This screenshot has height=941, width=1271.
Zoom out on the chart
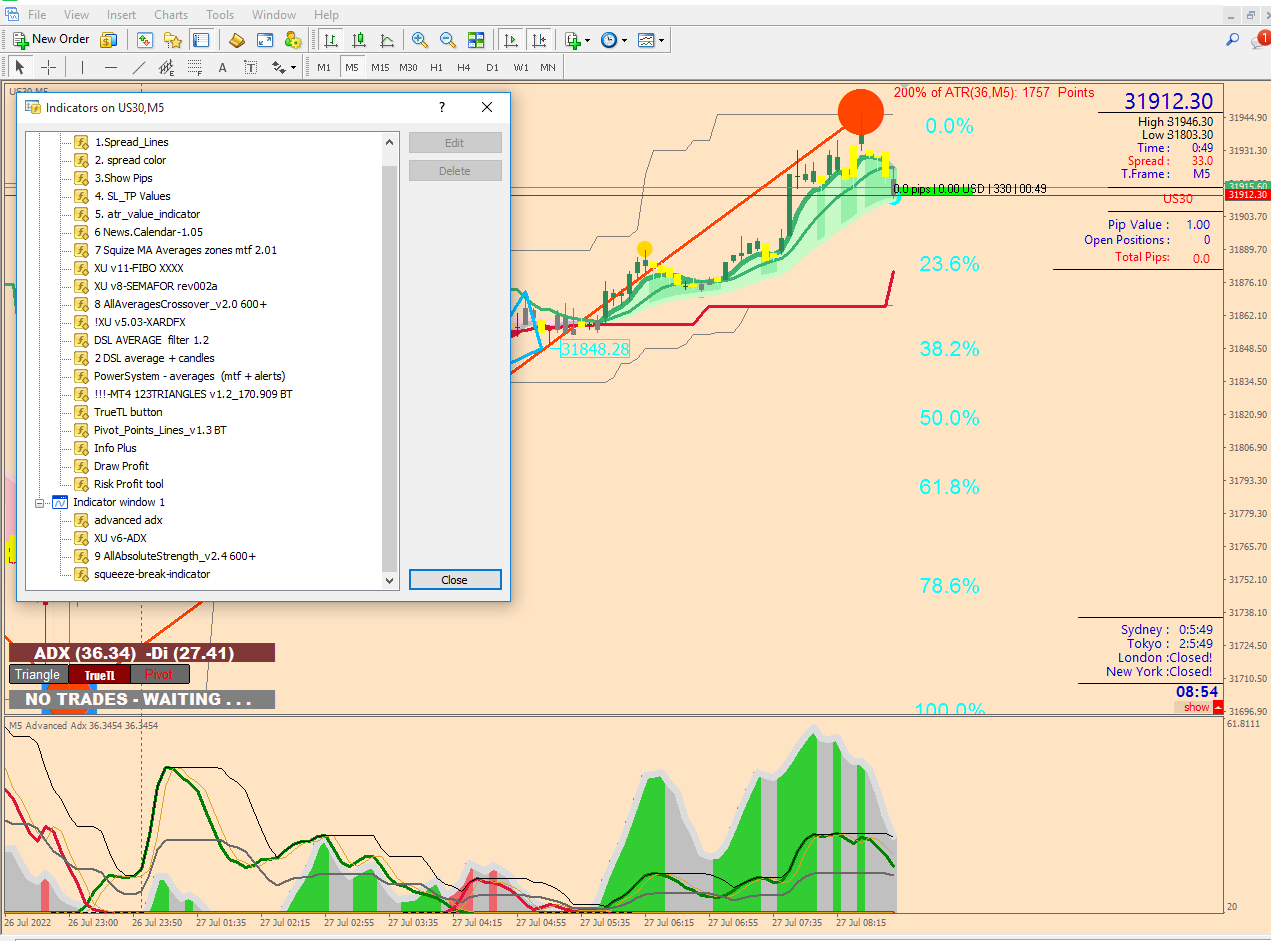click(x=448, y=40)
